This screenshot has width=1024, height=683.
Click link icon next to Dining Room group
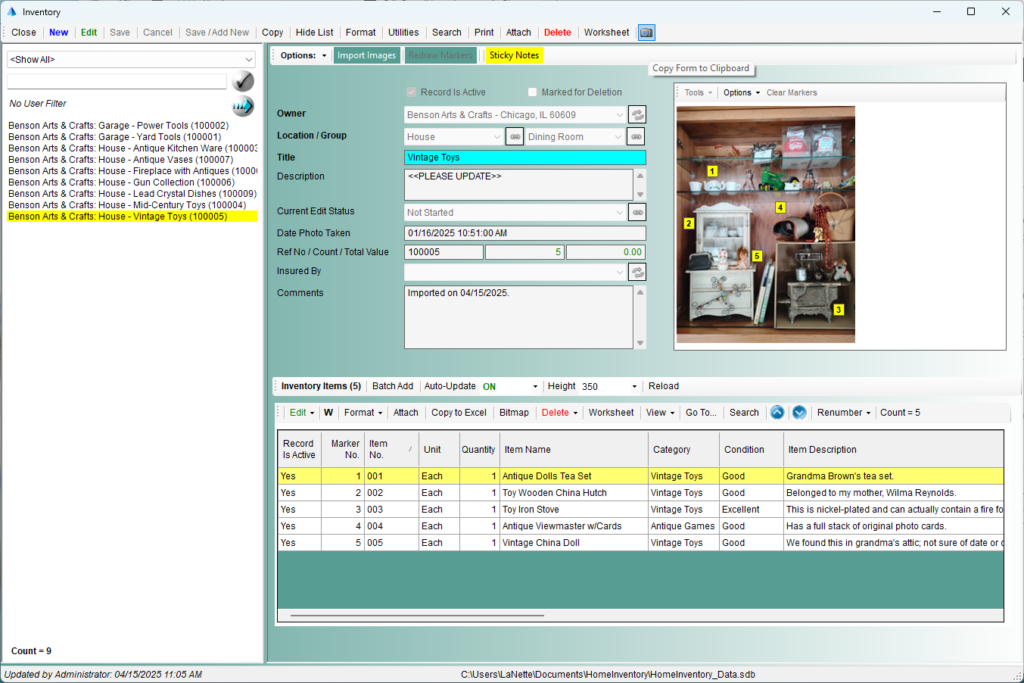pyautogui.click(x=636, y=136)
